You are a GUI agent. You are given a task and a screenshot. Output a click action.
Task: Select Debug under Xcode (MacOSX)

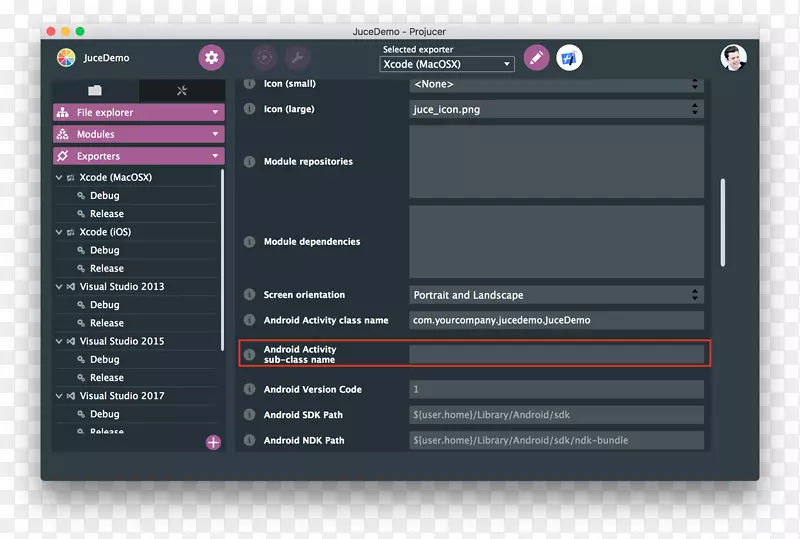[x=105, y=195]
